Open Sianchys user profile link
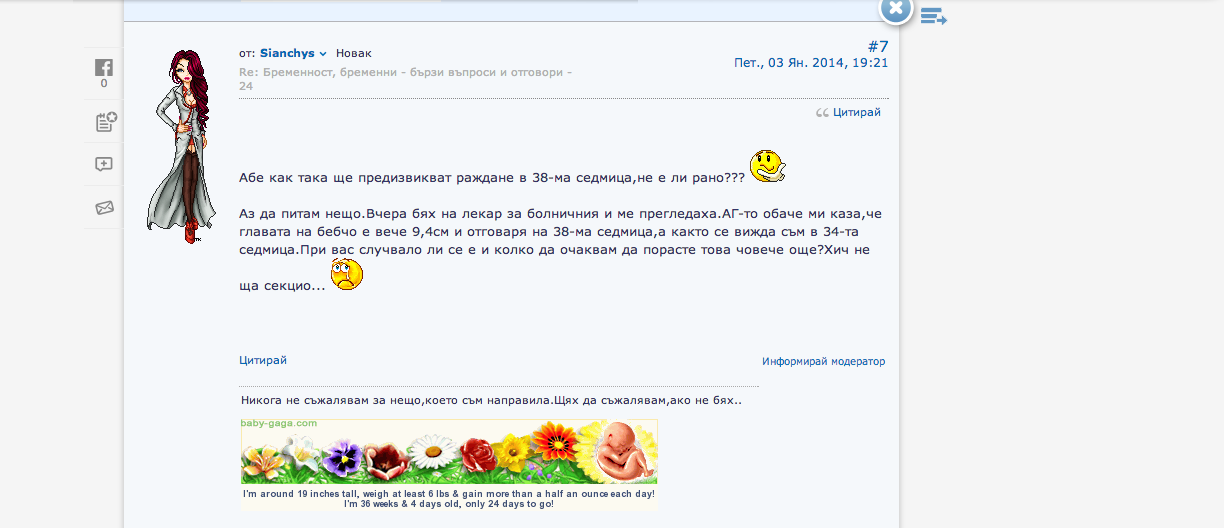The image size is (1224, 528). [x=286, y=53]
